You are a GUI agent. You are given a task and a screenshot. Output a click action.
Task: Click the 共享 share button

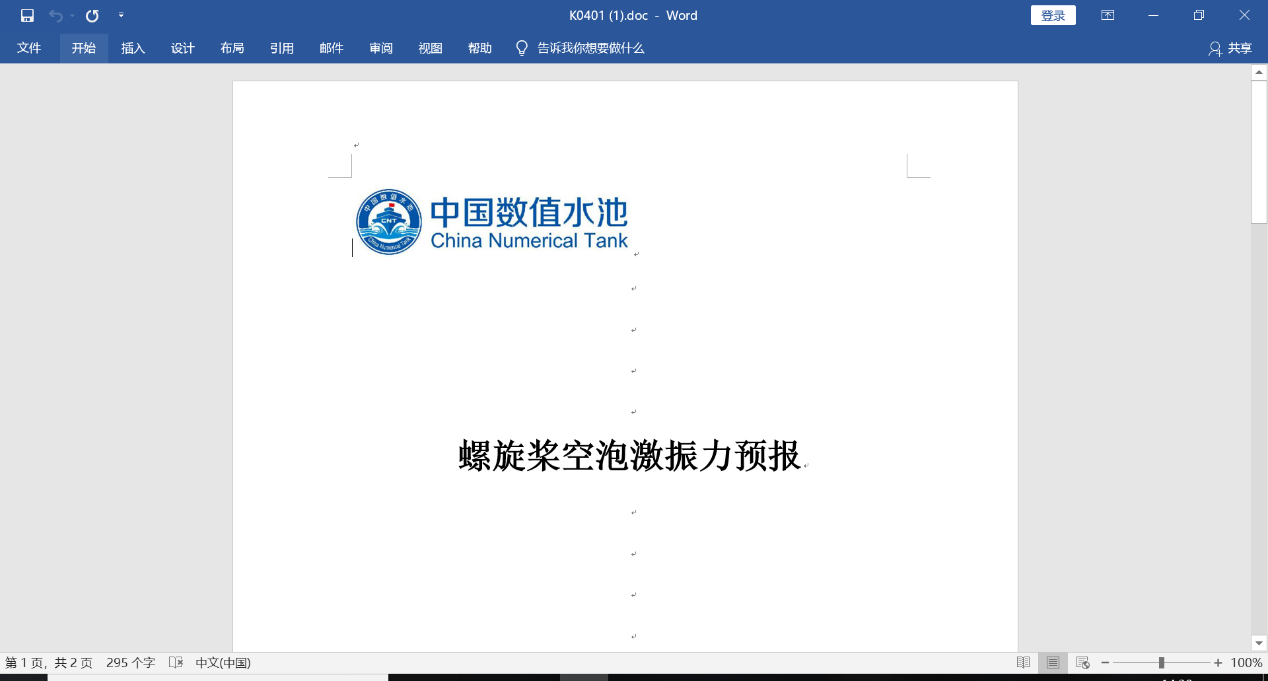1230,48
